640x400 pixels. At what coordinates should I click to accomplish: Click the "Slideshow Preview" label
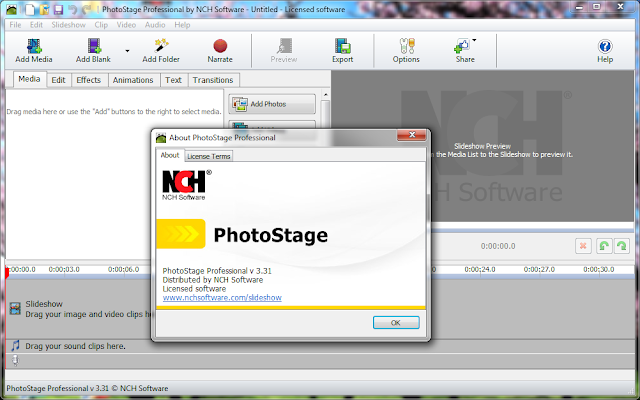coord(482,146)
